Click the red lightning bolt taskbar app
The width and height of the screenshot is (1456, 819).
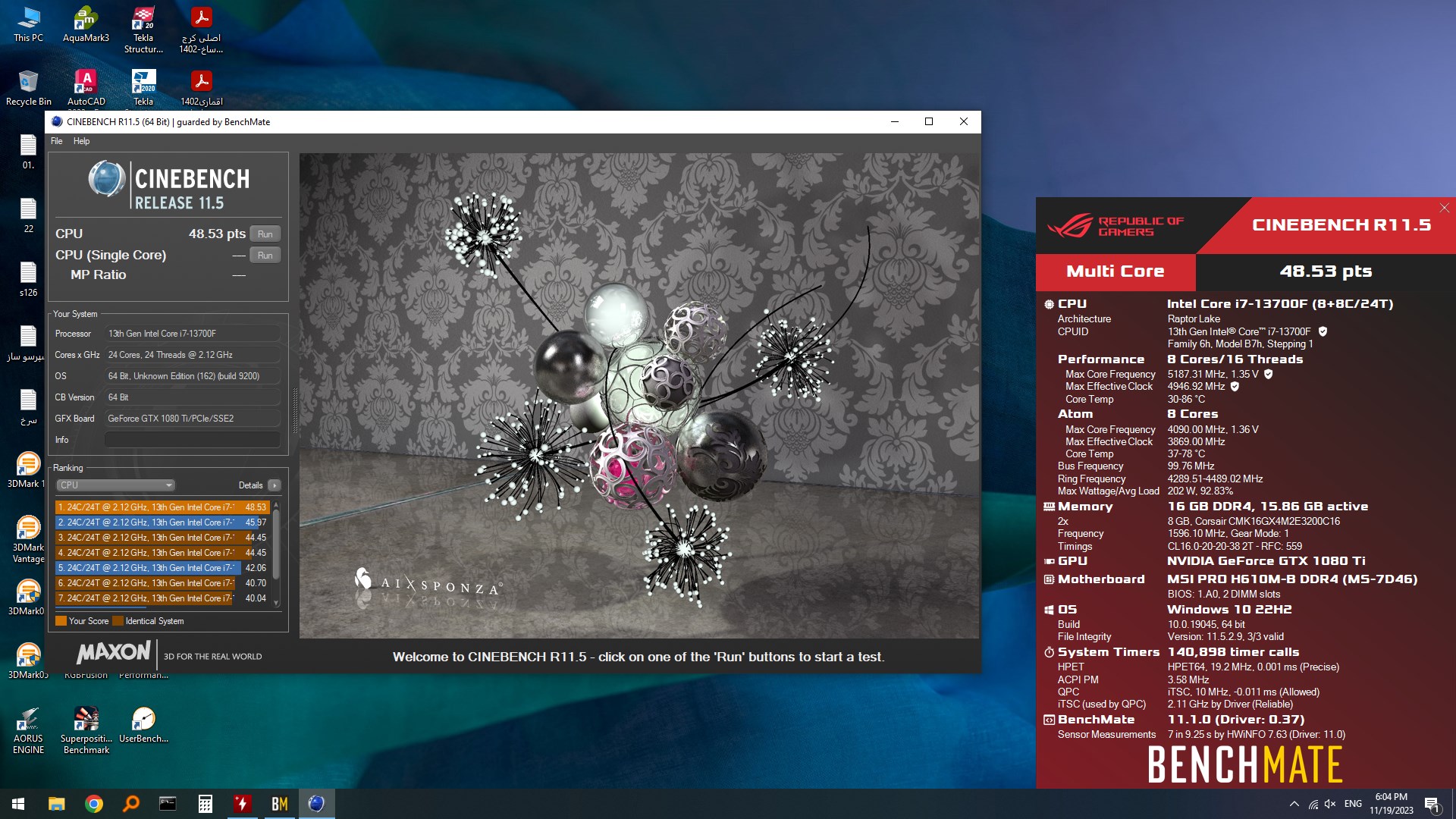[242, 804]
